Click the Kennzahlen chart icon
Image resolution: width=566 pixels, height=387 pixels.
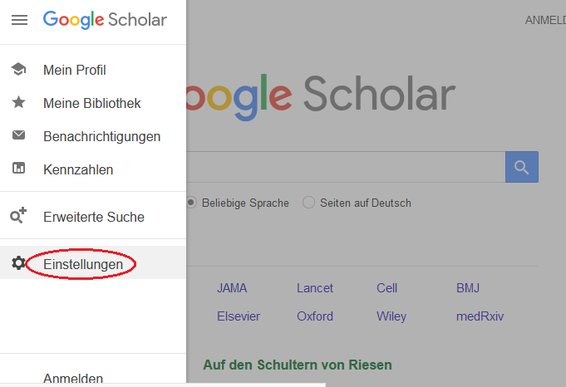[18, 168]
